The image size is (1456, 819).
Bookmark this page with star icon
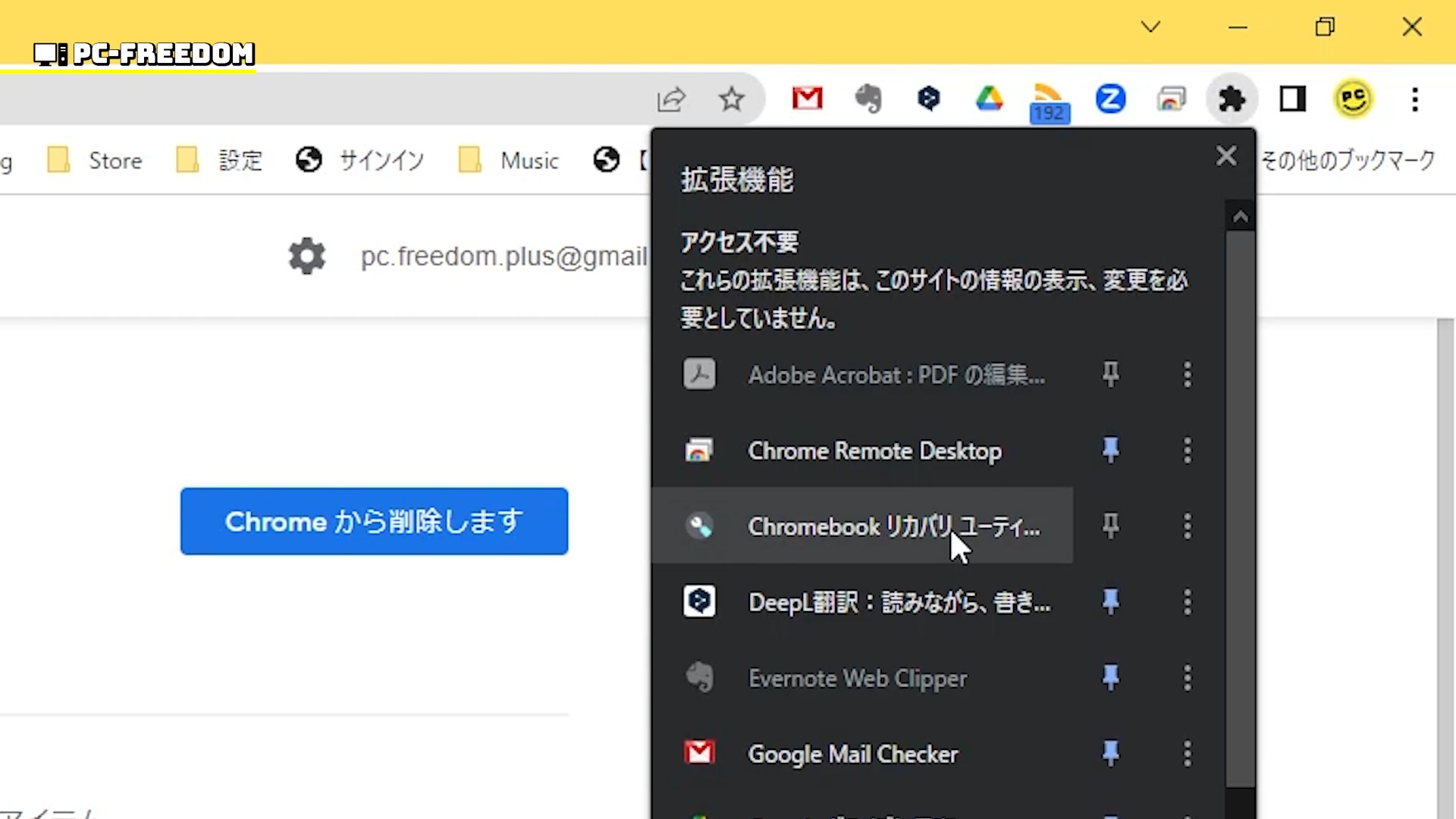(x=732, y=99)
